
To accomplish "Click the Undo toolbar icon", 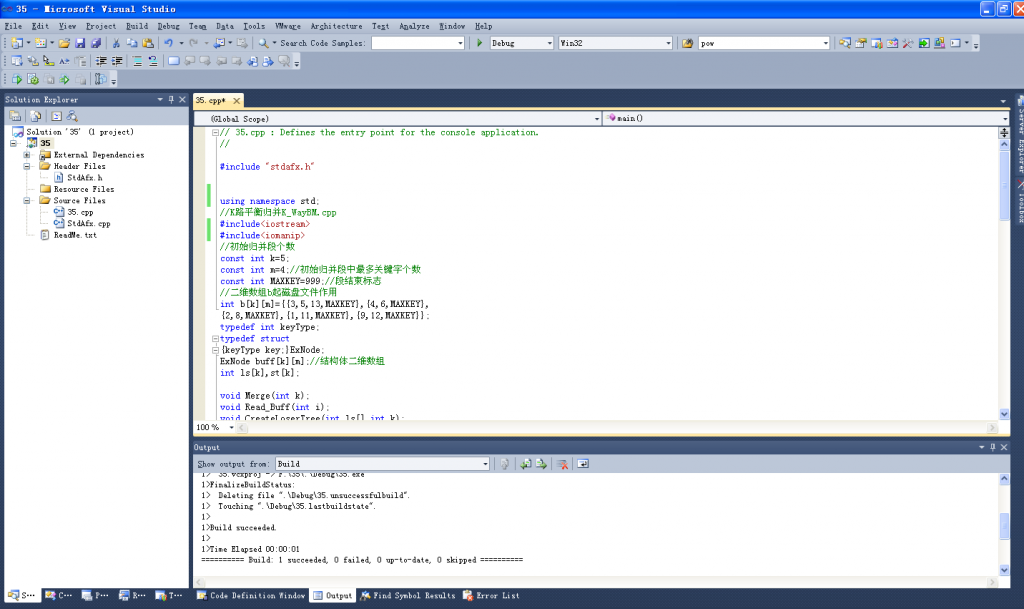I will tap(169, 42).
